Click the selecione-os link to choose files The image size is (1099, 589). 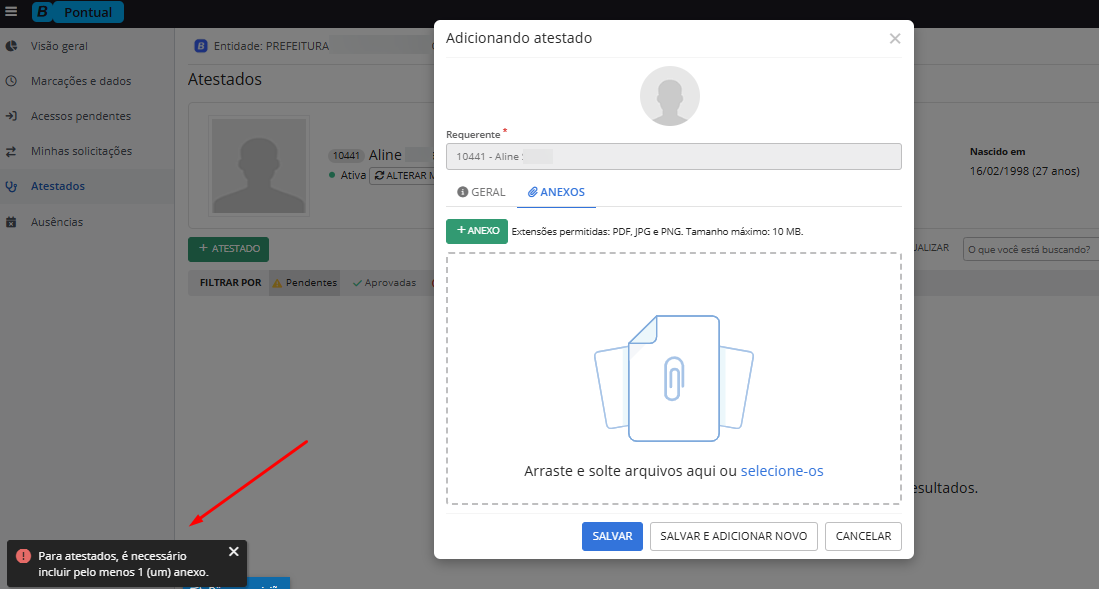point(782,471)
